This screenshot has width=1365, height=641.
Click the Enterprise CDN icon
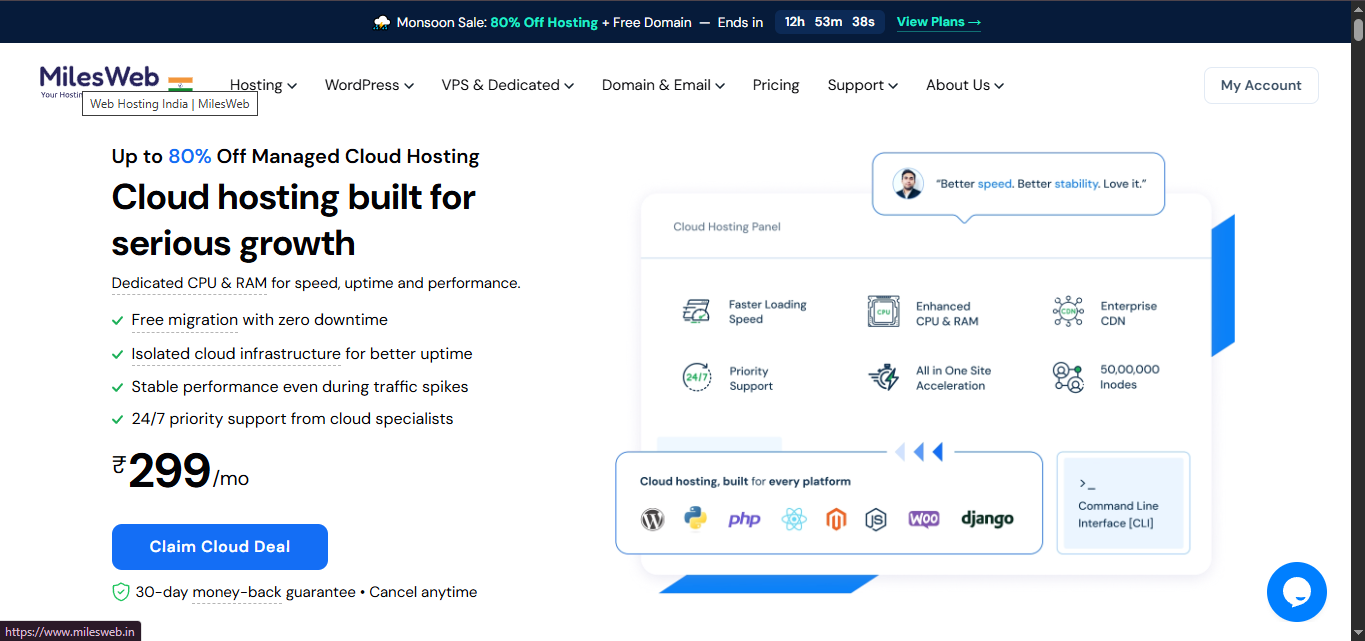tap(1068, 312)
